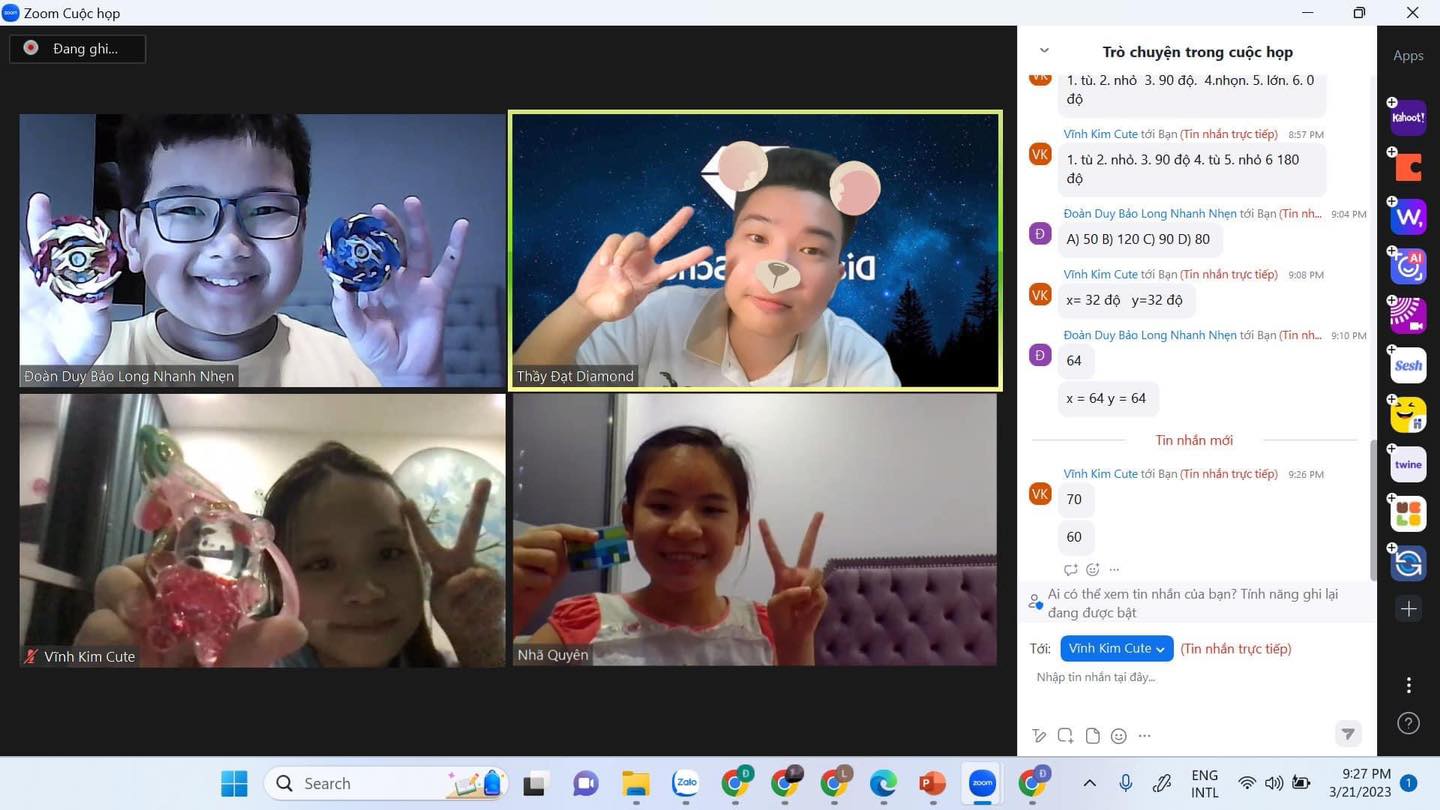Collapse the chat panel using chevron
The image size is (1440, 810).
pyautogui.click(x=1044, y=51)
